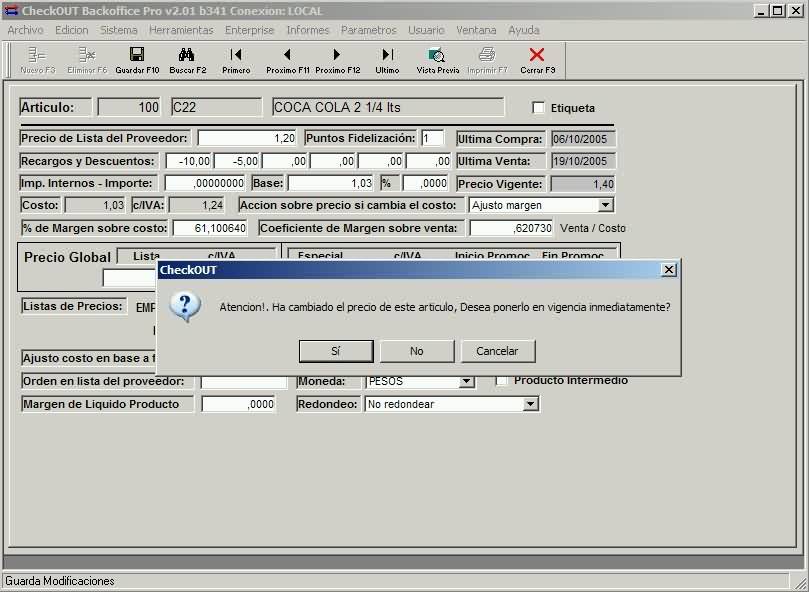
Task: Click the article code field C22
Action: pyautogui.click(x=217, y=107)
